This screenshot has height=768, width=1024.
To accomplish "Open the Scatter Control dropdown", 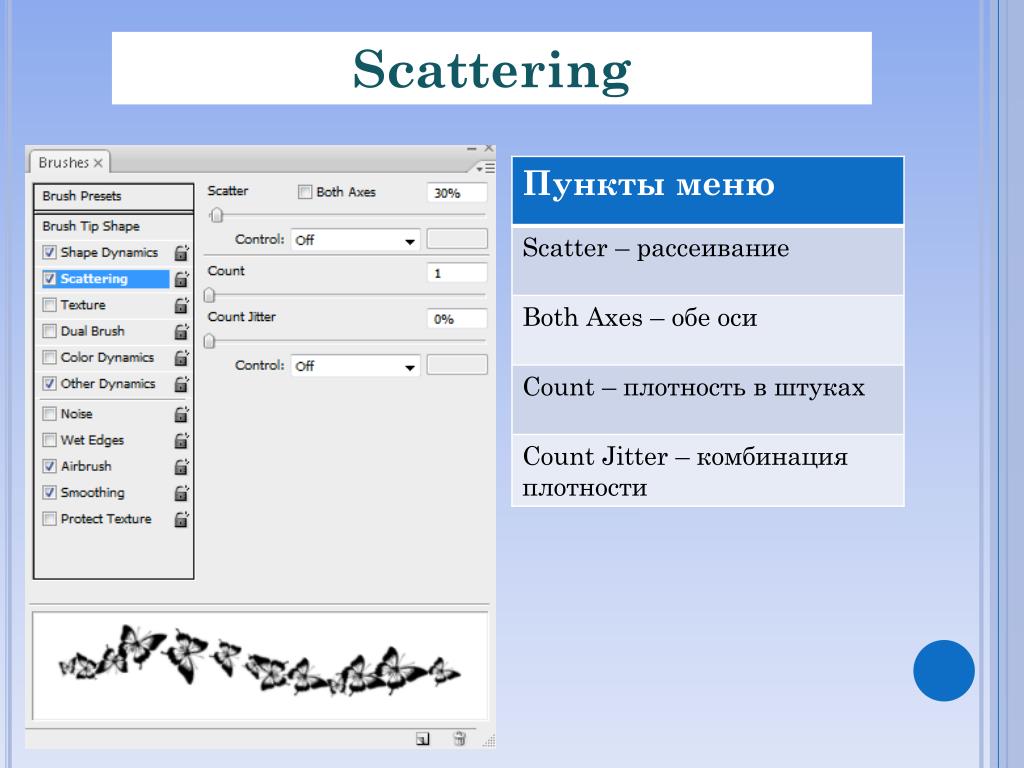I will pos(355,240).
